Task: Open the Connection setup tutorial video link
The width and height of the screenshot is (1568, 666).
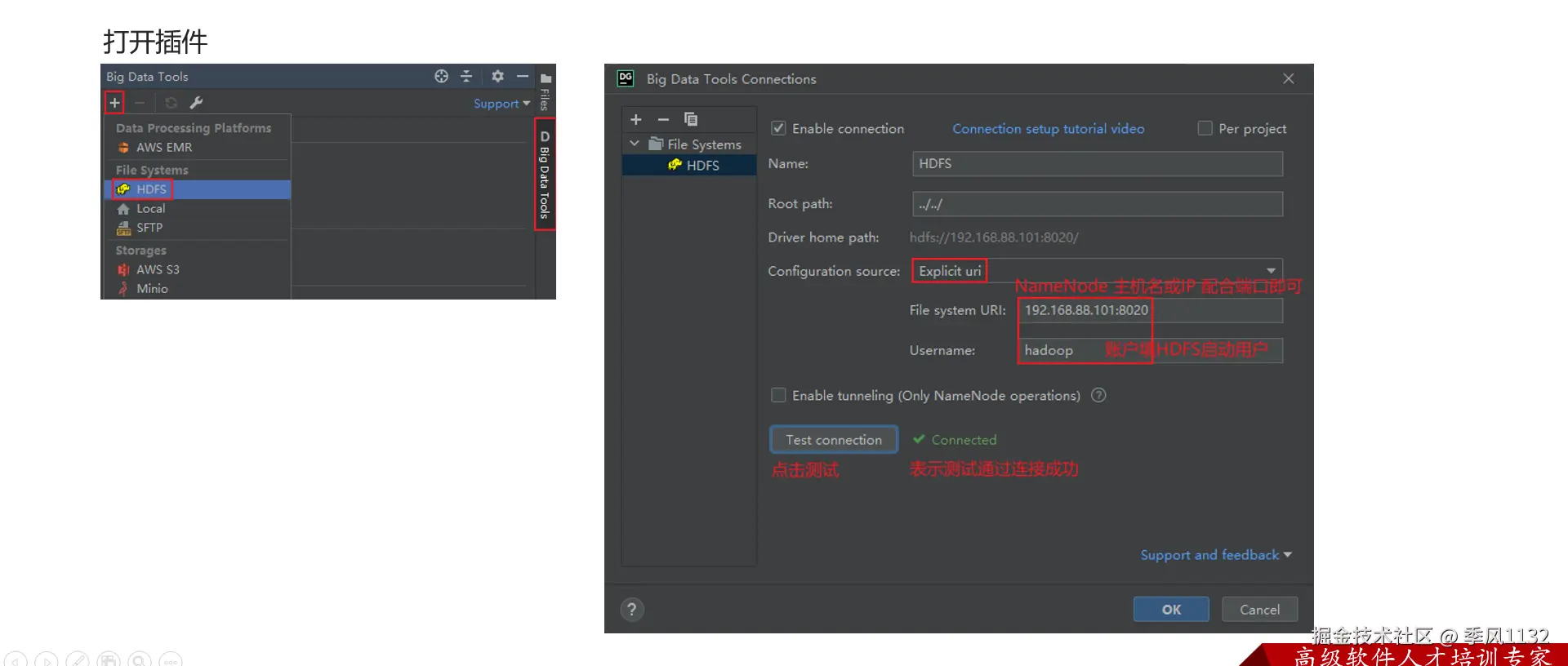Action: pos(1048,129)
